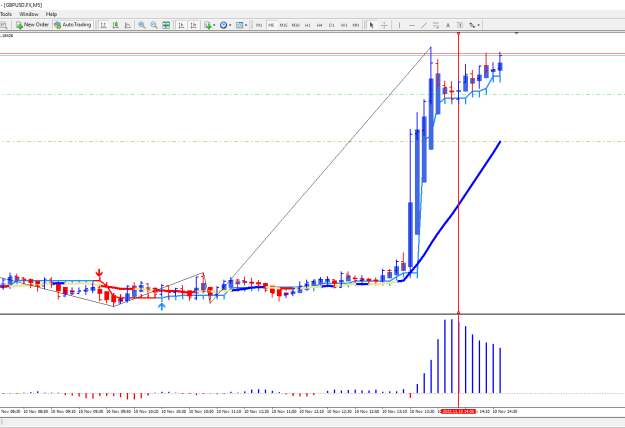Image resolution: width=625 pixels, height=428 pixels.
Task: Select the red vertical line top handle
Action: 458,33
